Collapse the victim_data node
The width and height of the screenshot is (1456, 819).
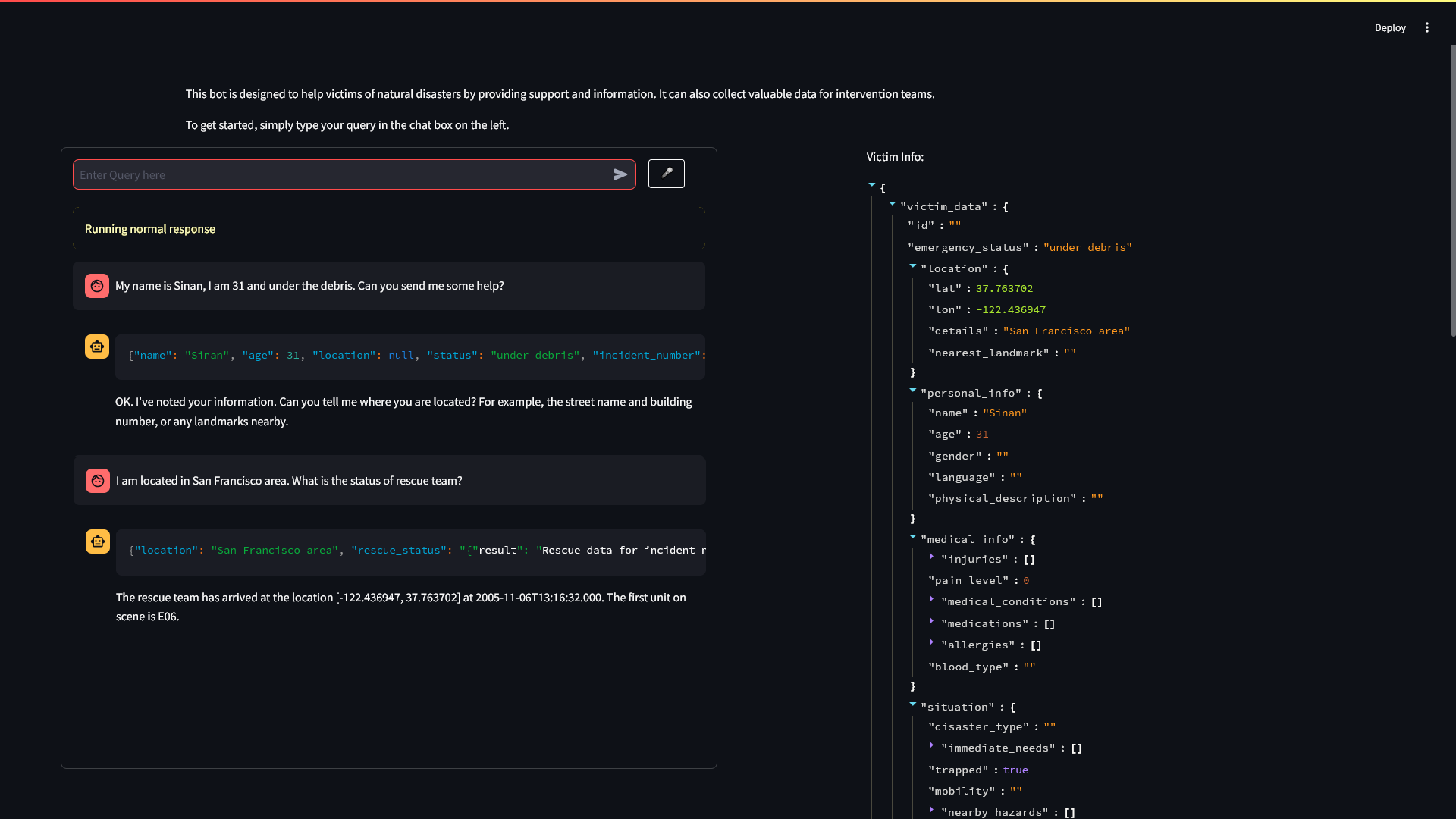(x=893, y=204)
